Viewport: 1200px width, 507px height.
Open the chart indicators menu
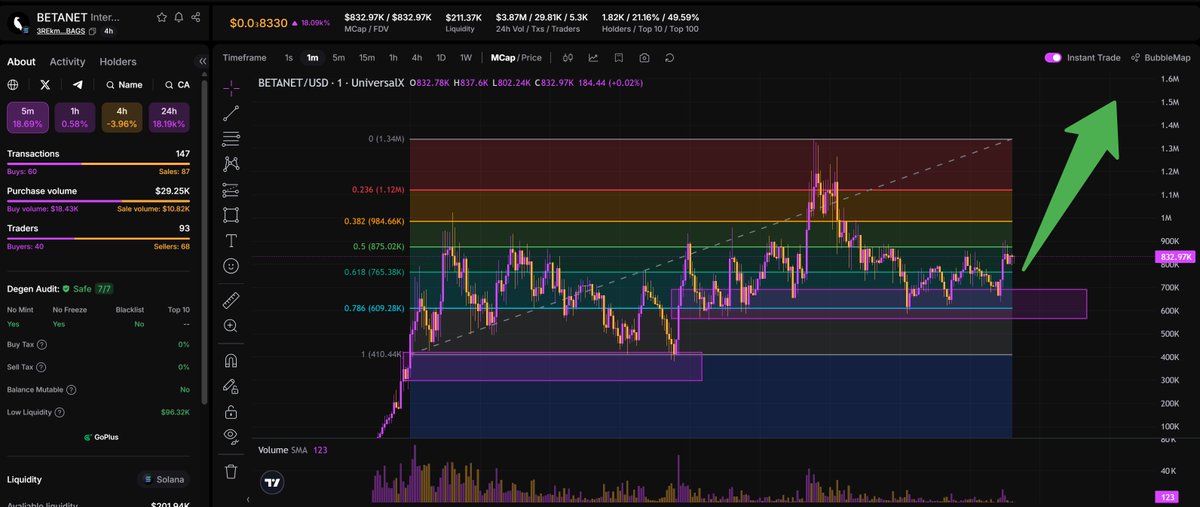pyautogui.click(x=594, y=57)
